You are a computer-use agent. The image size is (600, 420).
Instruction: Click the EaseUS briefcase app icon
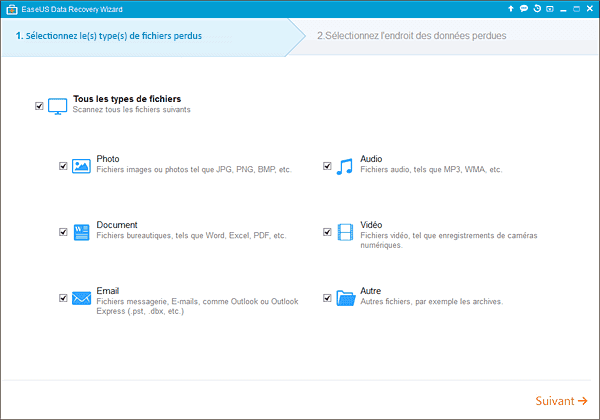coord(12,10)
